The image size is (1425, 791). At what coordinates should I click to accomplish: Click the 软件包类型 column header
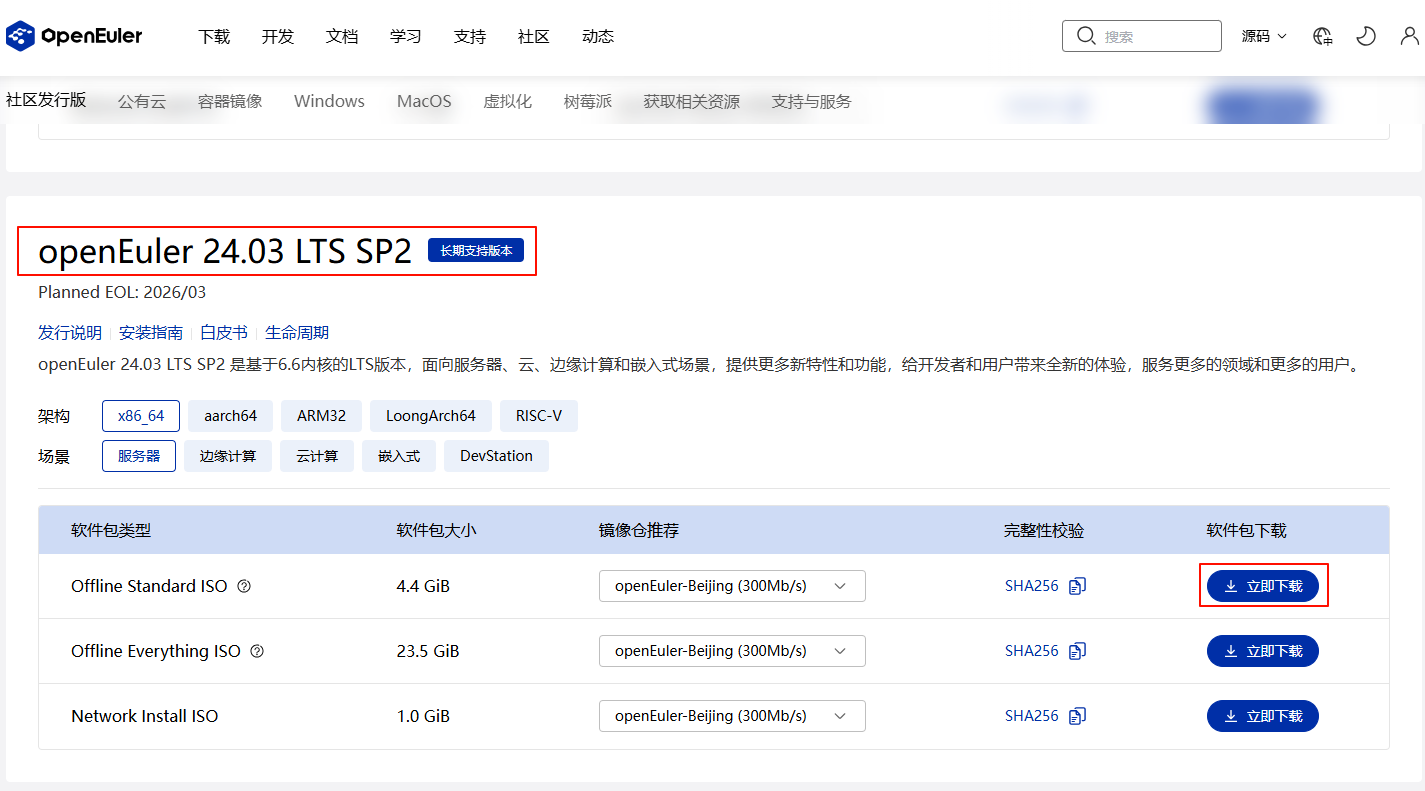point(111,530)
